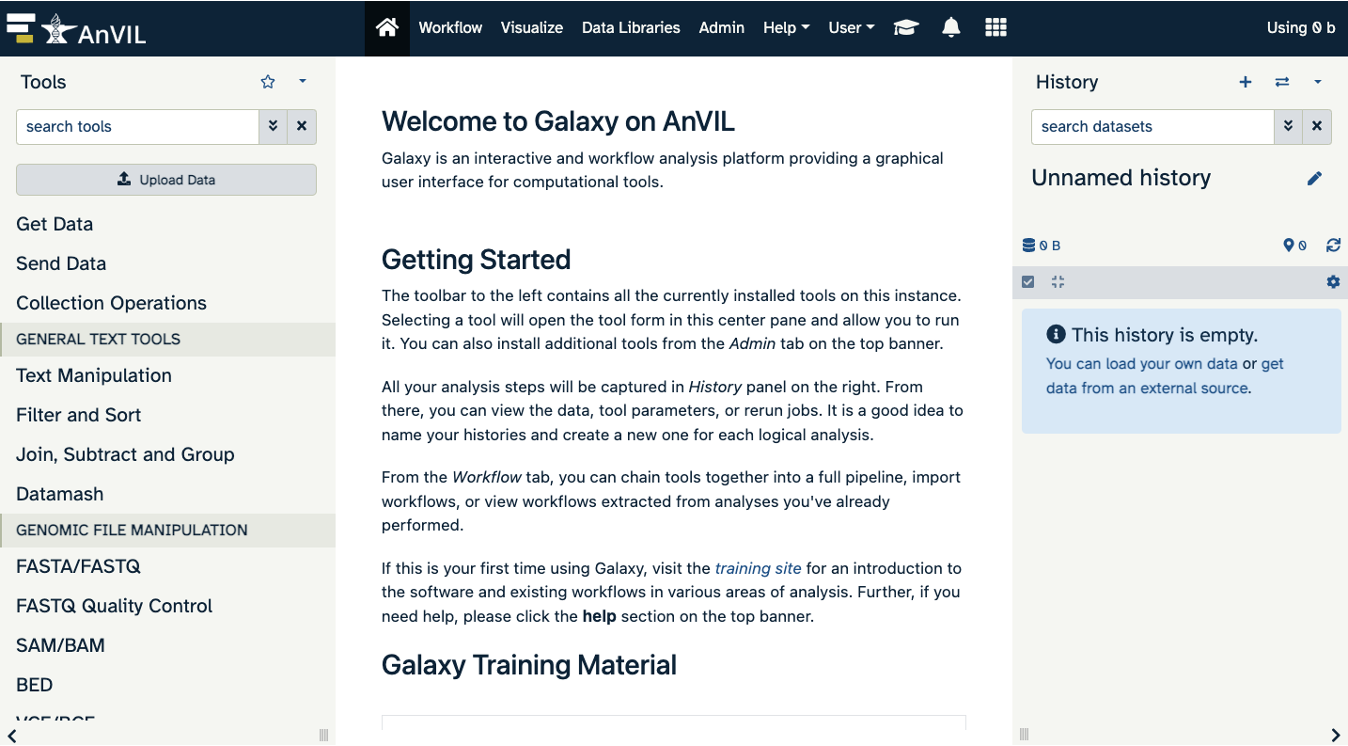The width and height of the screenshot is (1348, 746).
Task: Click the AnVIL logo
Action: 76,29
